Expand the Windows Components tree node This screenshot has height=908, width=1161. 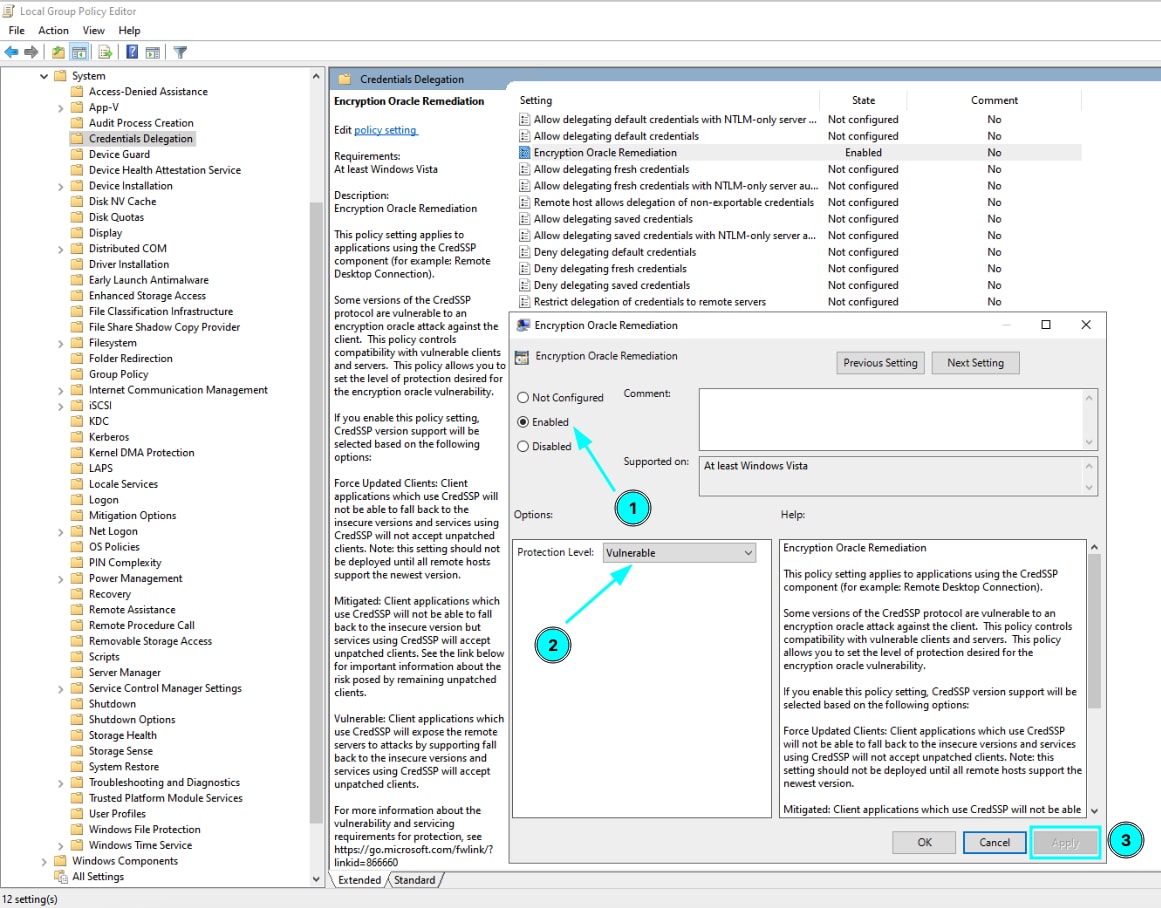44,861
